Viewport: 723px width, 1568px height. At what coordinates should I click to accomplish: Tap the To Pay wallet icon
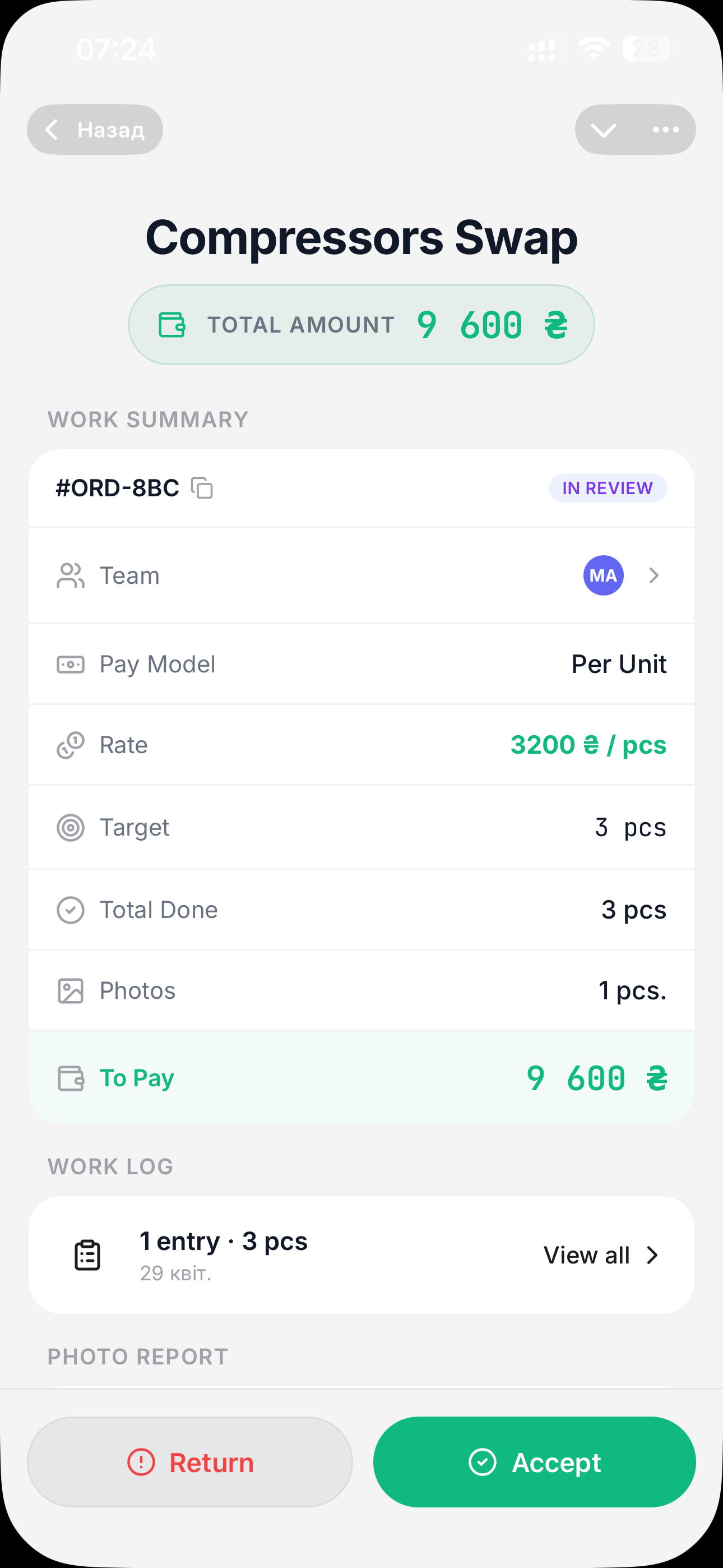coord(71,1078)
